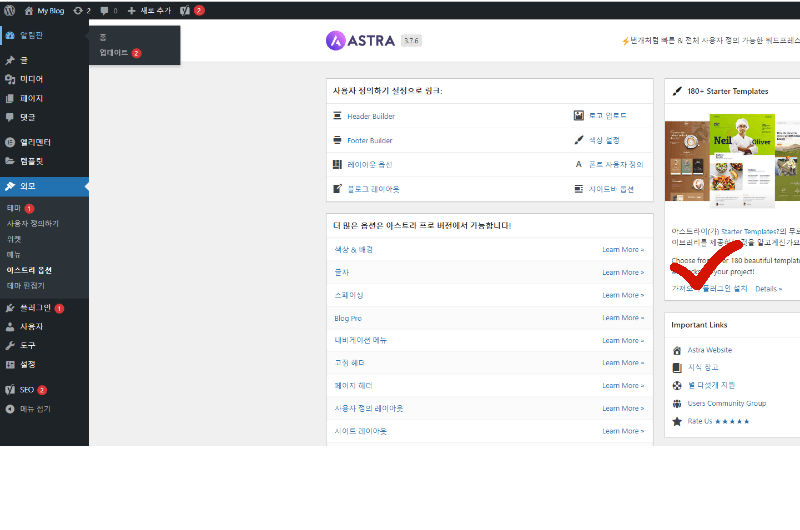Open 템플릿 templates menu
The height and width of the screenshot is (530, 800).
pos(44,161)
